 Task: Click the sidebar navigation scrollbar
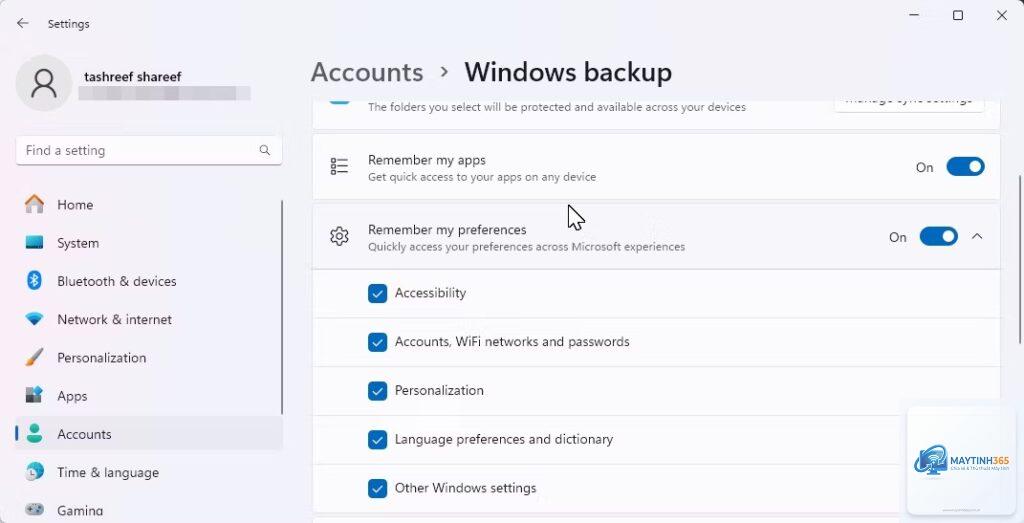[x=281, y=307]
